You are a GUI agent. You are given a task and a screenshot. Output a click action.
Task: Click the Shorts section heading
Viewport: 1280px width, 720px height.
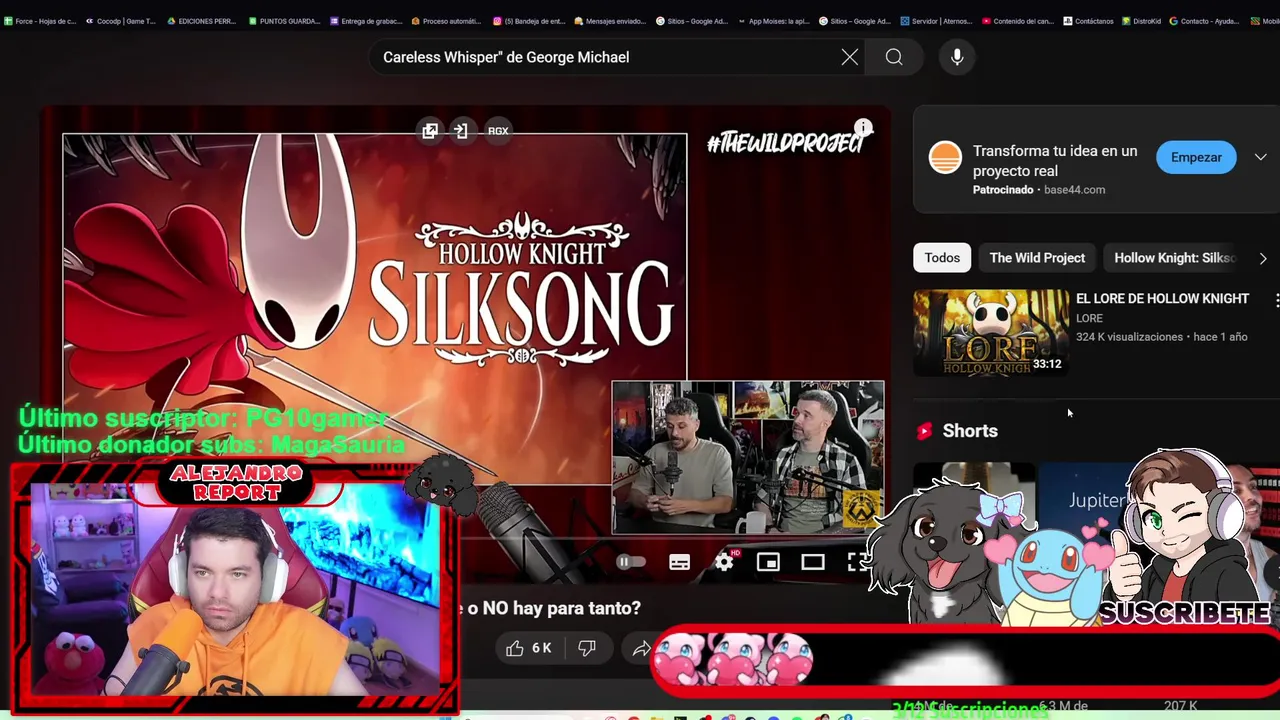[970, 431]
